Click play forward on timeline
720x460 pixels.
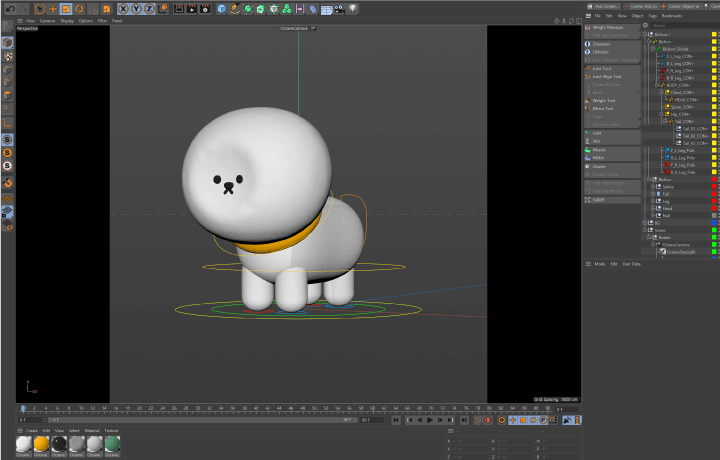430,420
